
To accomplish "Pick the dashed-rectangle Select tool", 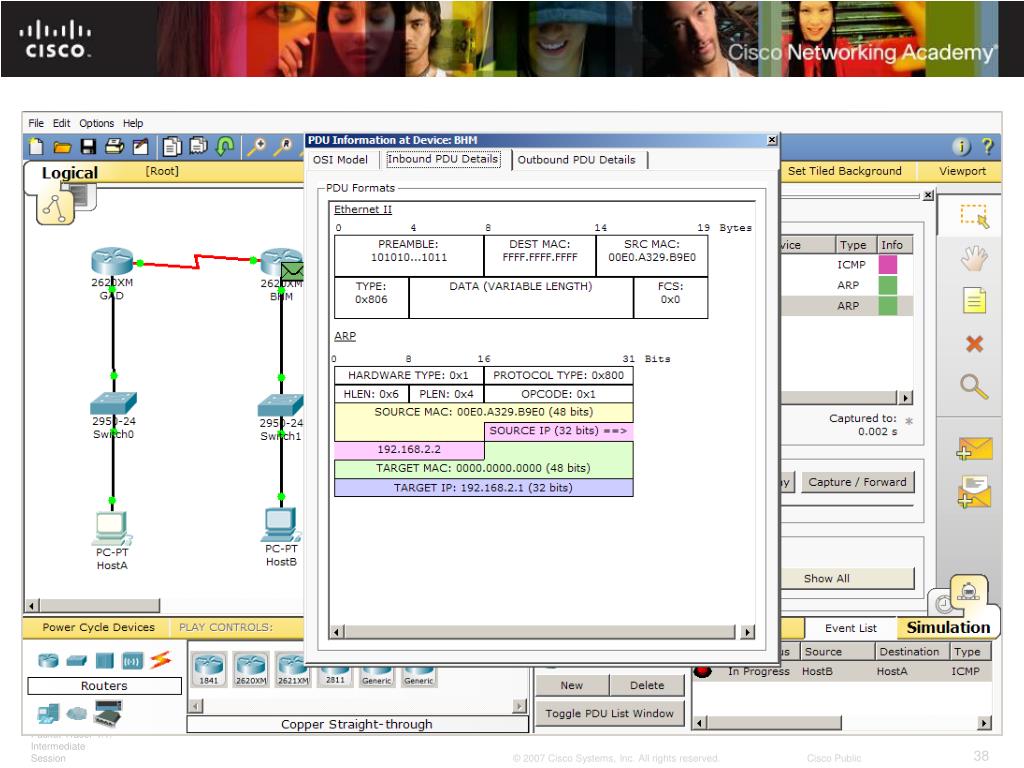I will [x=974, y=216].
